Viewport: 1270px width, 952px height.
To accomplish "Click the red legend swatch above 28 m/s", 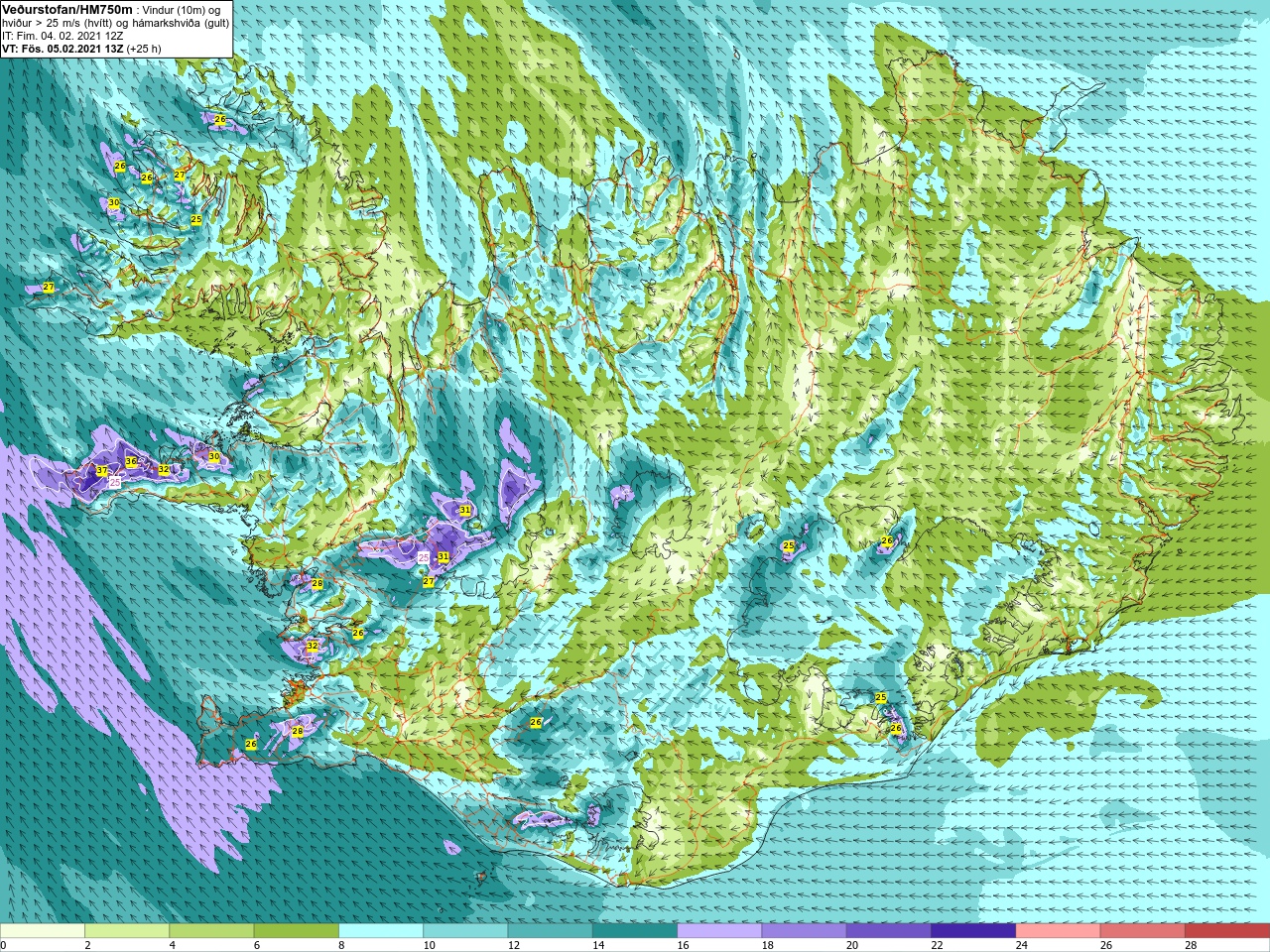I will pos(1227,930).
